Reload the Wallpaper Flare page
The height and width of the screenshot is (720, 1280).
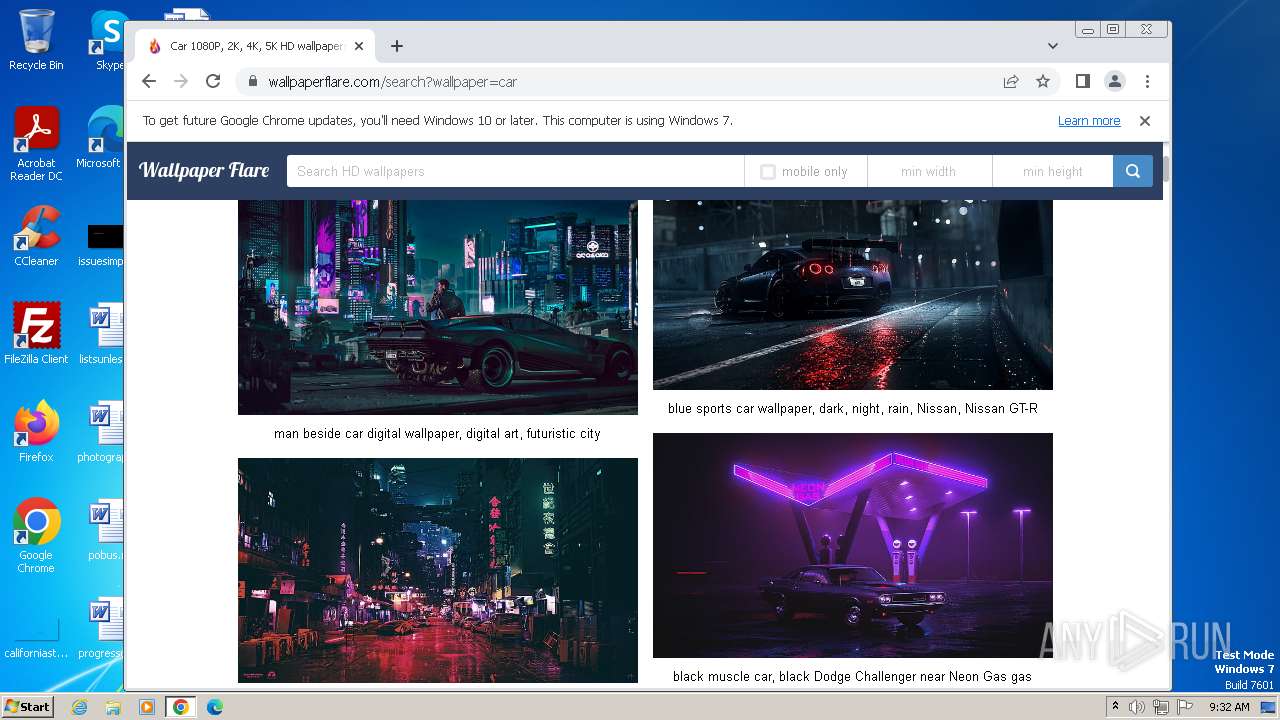click(x=213, y=82)
